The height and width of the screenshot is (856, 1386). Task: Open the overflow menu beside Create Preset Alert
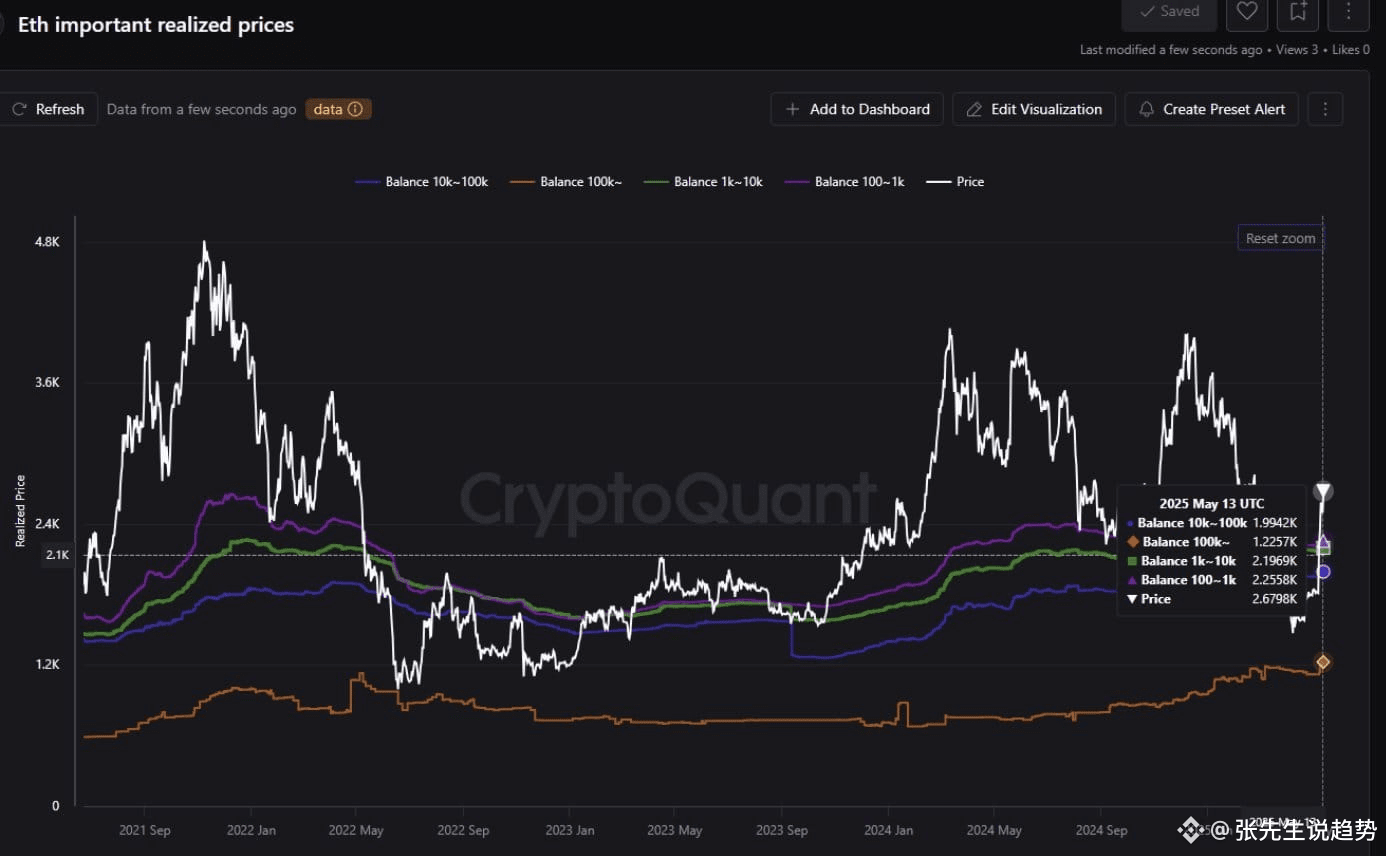point(1325,109)
